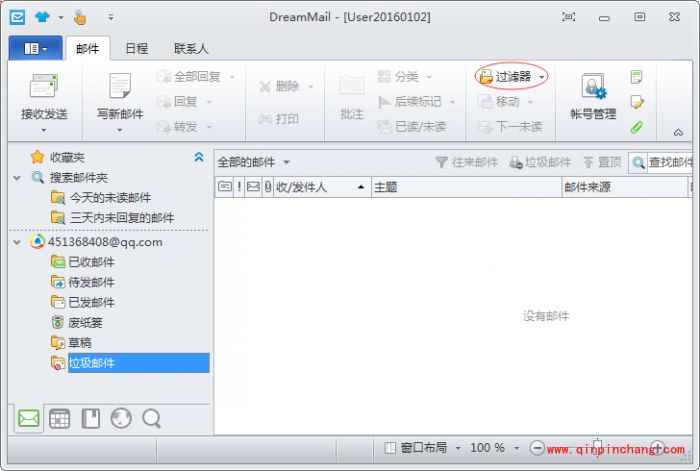This screenshot has height=471, width=700.
Task: Click the priority exclamation column header
Action: (x=239, y=187)
